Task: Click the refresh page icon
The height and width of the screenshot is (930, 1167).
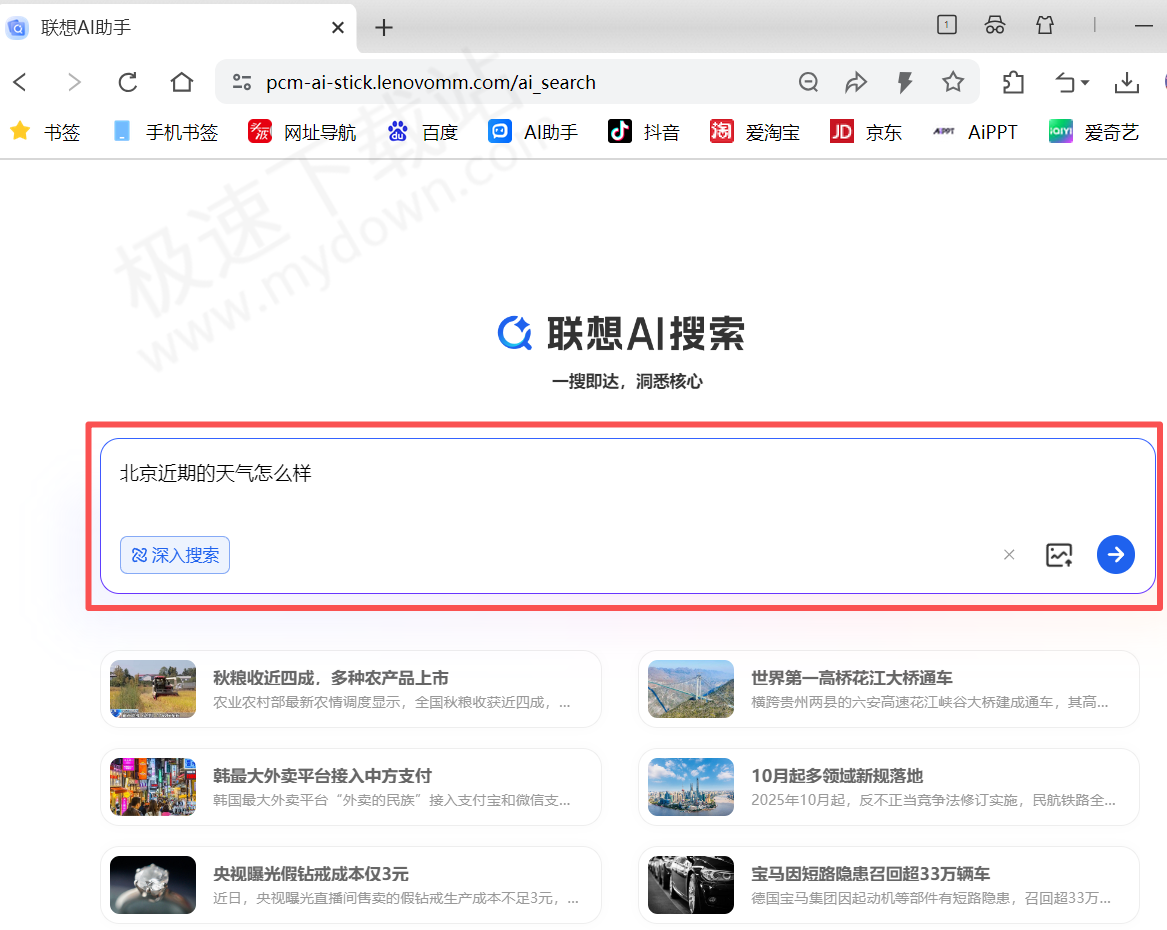Action: tap(127, 82)
